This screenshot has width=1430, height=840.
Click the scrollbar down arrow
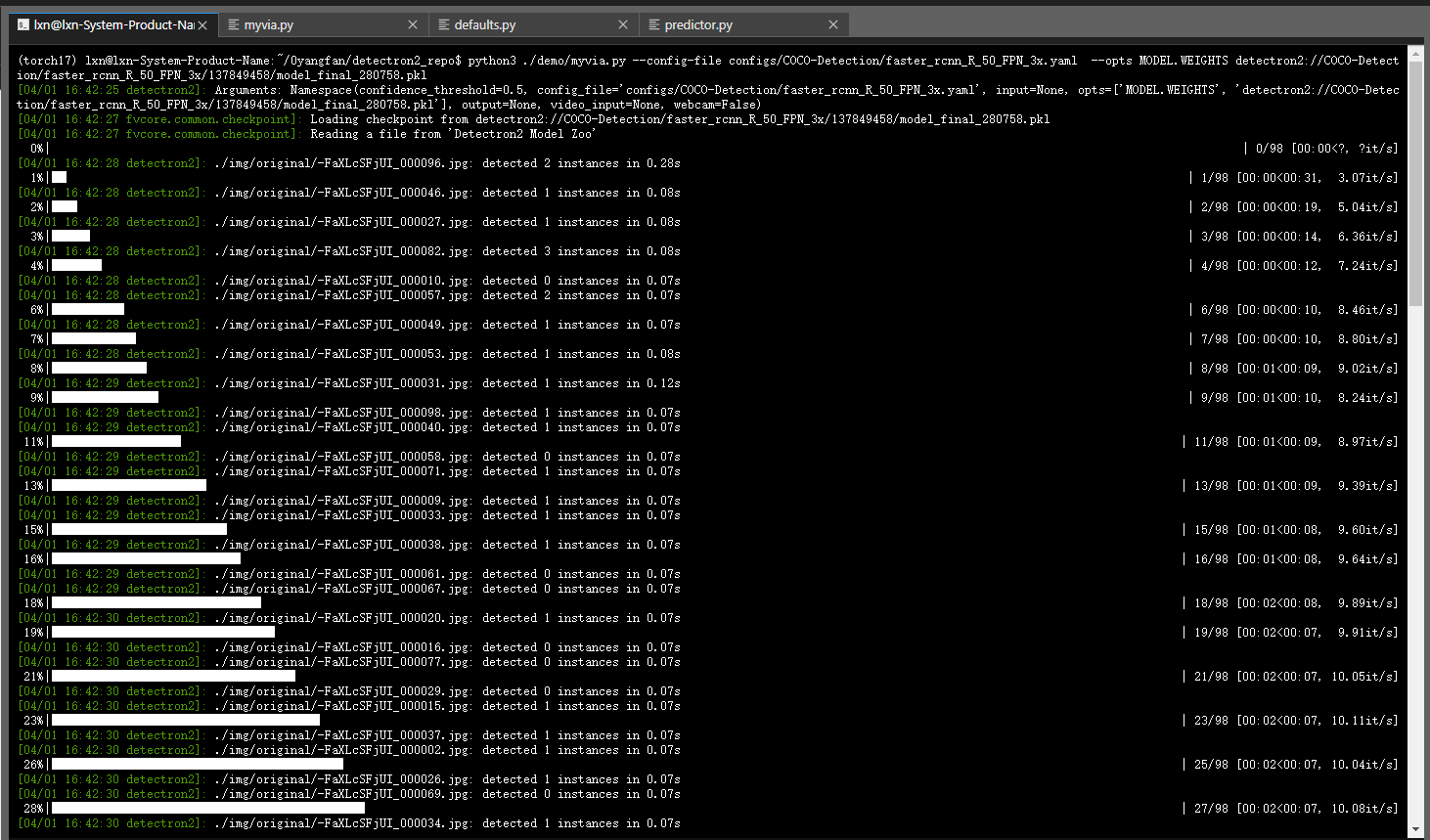point(1416,829)
